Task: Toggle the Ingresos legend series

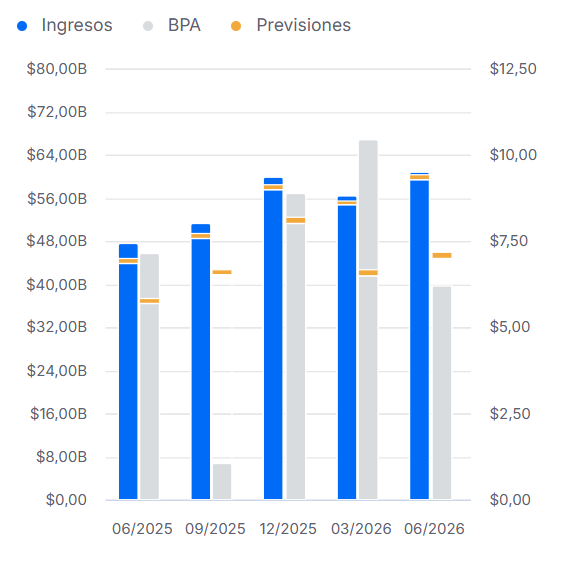Action: click(x=65, y=26)
